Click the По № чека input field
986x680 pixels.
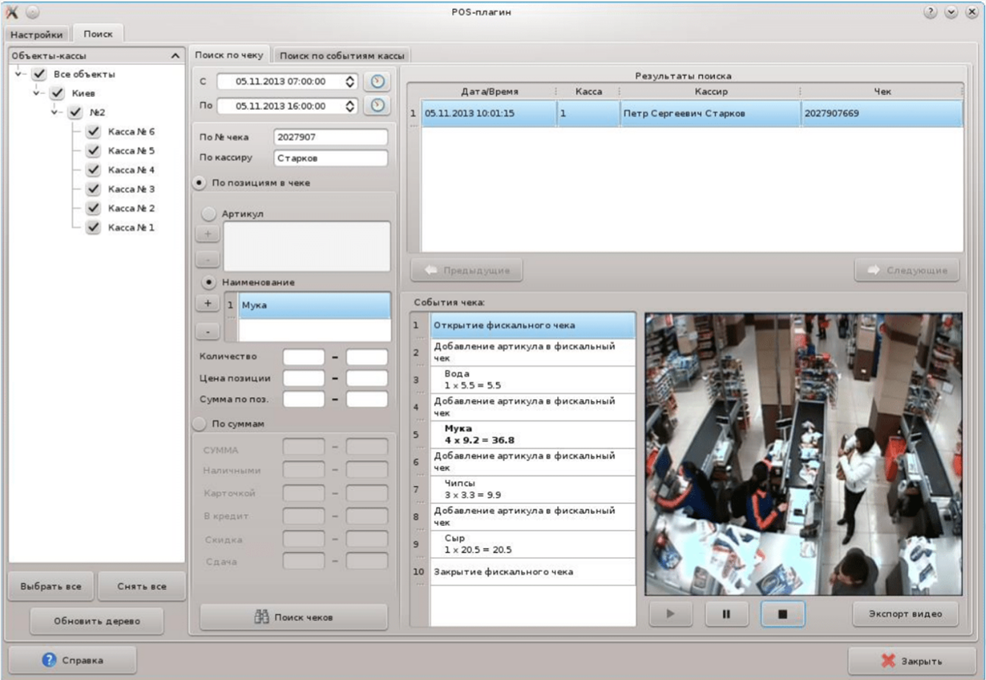point(330,137)
